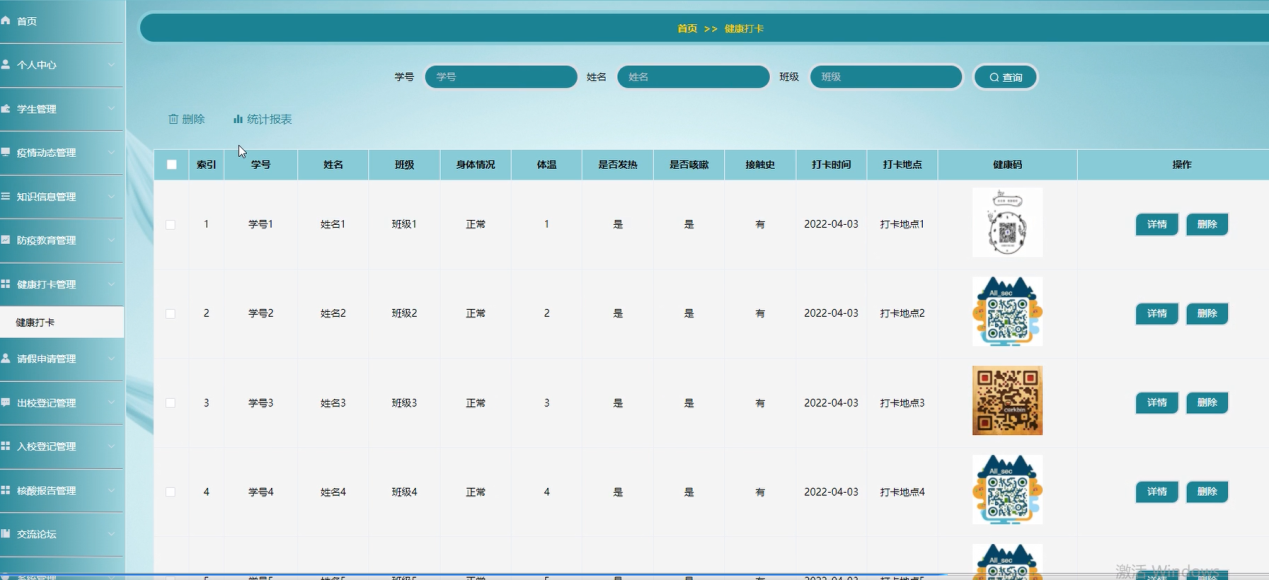Expand 个人中心 using its chevron arrow

(x=112, y=65)
